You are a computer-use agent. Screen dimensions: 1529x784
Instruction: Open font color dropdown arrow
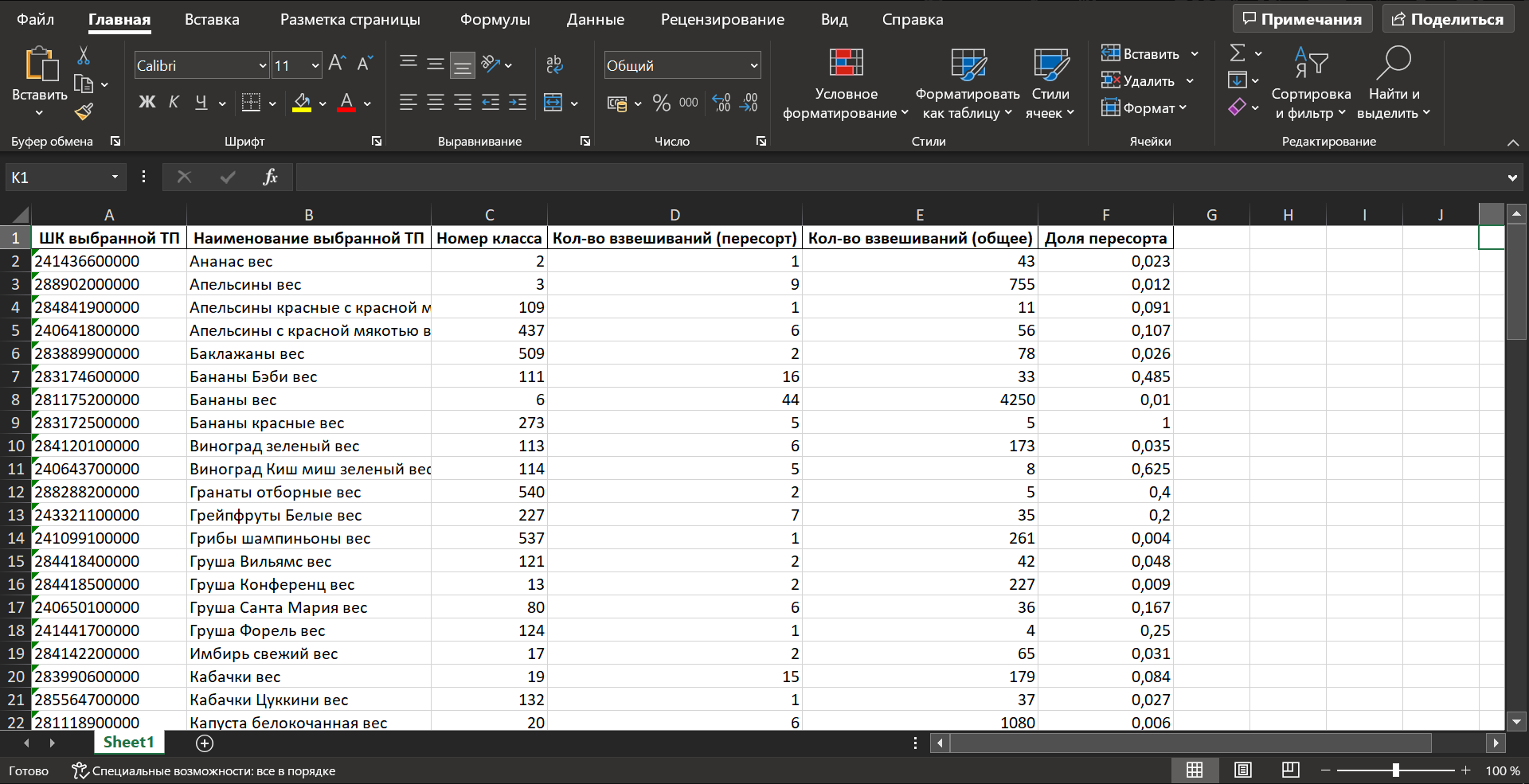367,103
